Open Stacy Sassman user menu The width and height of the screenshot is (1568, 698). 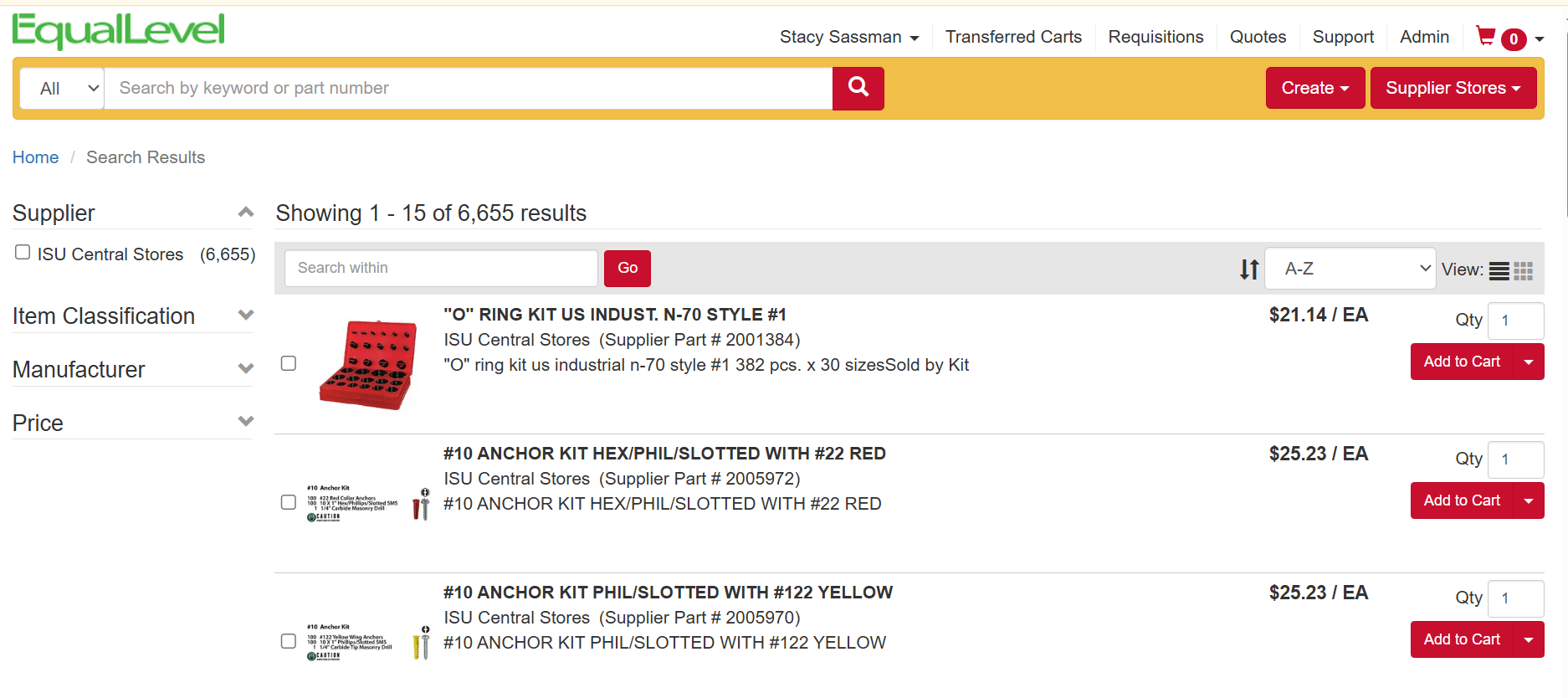(x=849, y=37)
